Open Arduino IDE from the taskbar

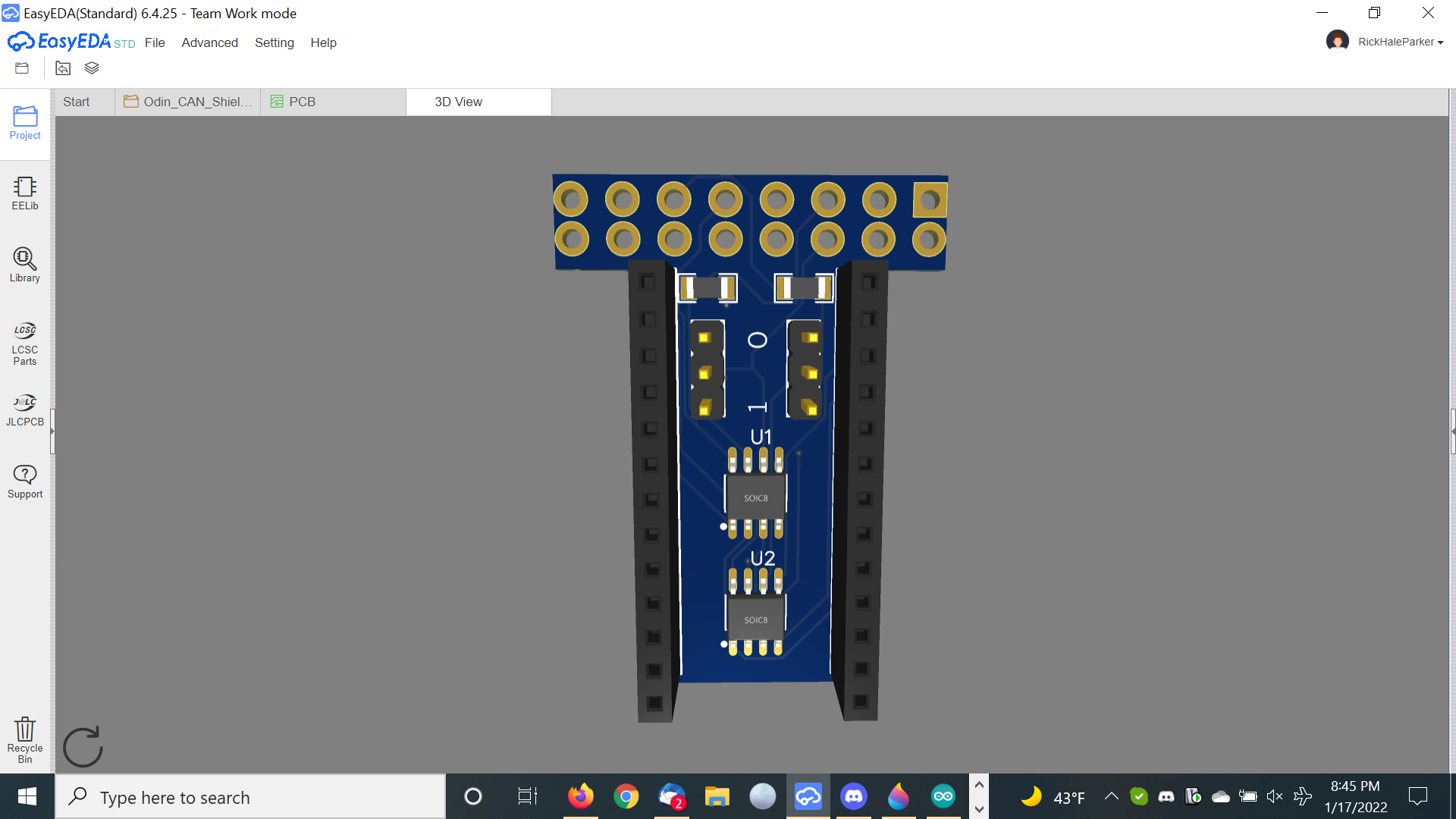coord(943,796)
